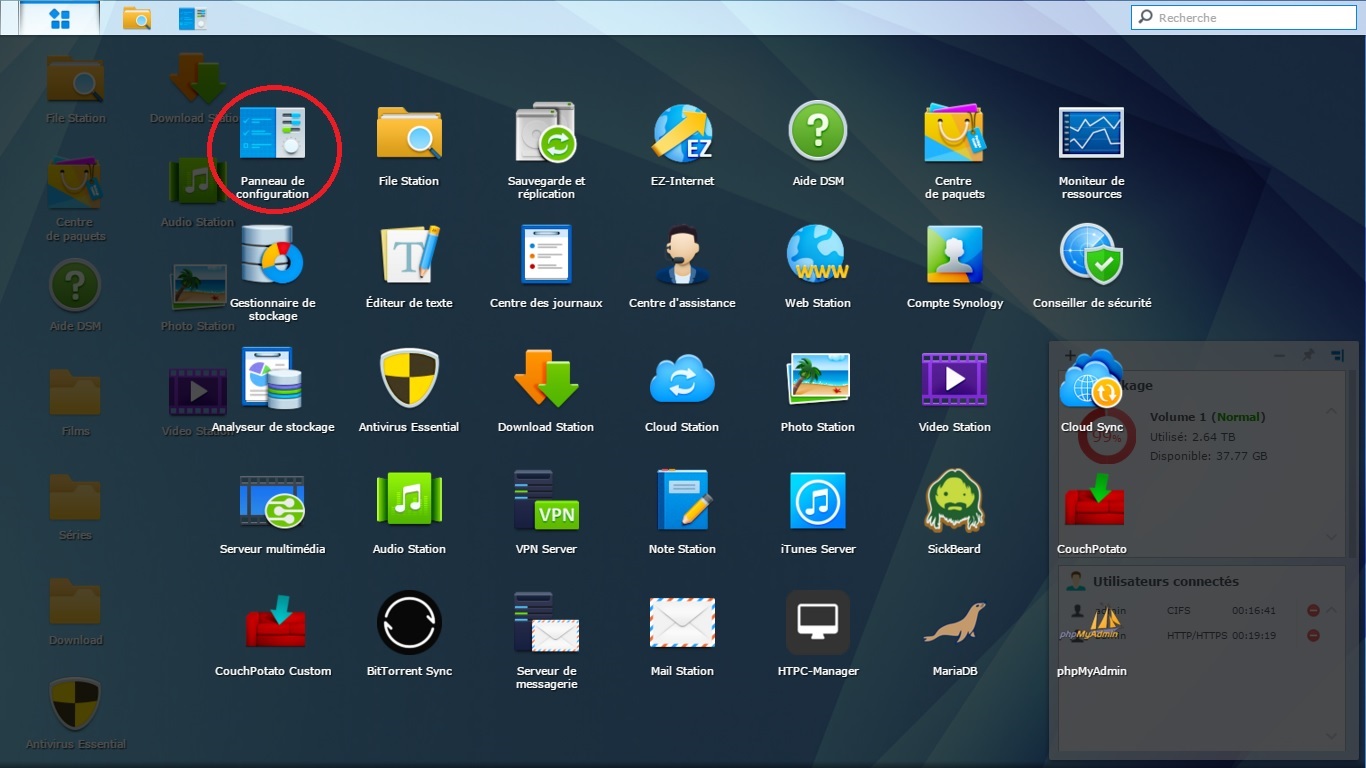Start the EZ-Internet wizard
1366x768 pixels.
pyautogui.click(x=682, y=135)
